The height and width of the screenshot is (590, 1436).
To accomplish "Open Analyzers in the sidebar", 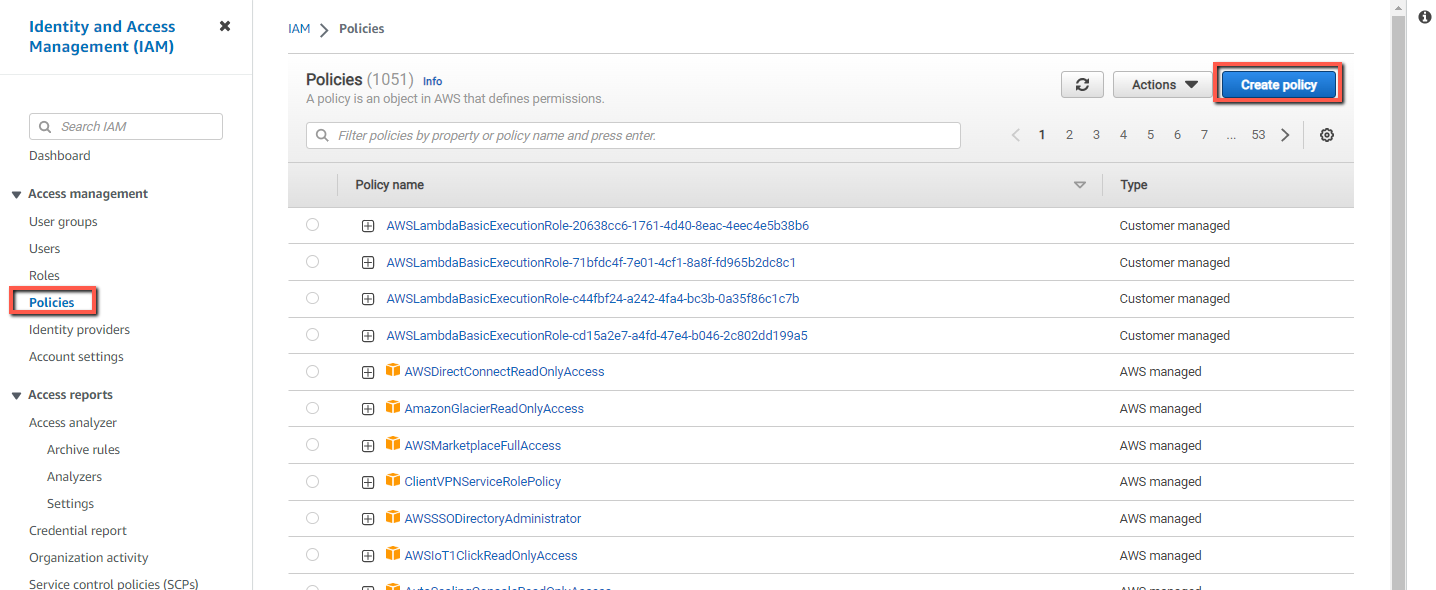I will pos(74,476).
